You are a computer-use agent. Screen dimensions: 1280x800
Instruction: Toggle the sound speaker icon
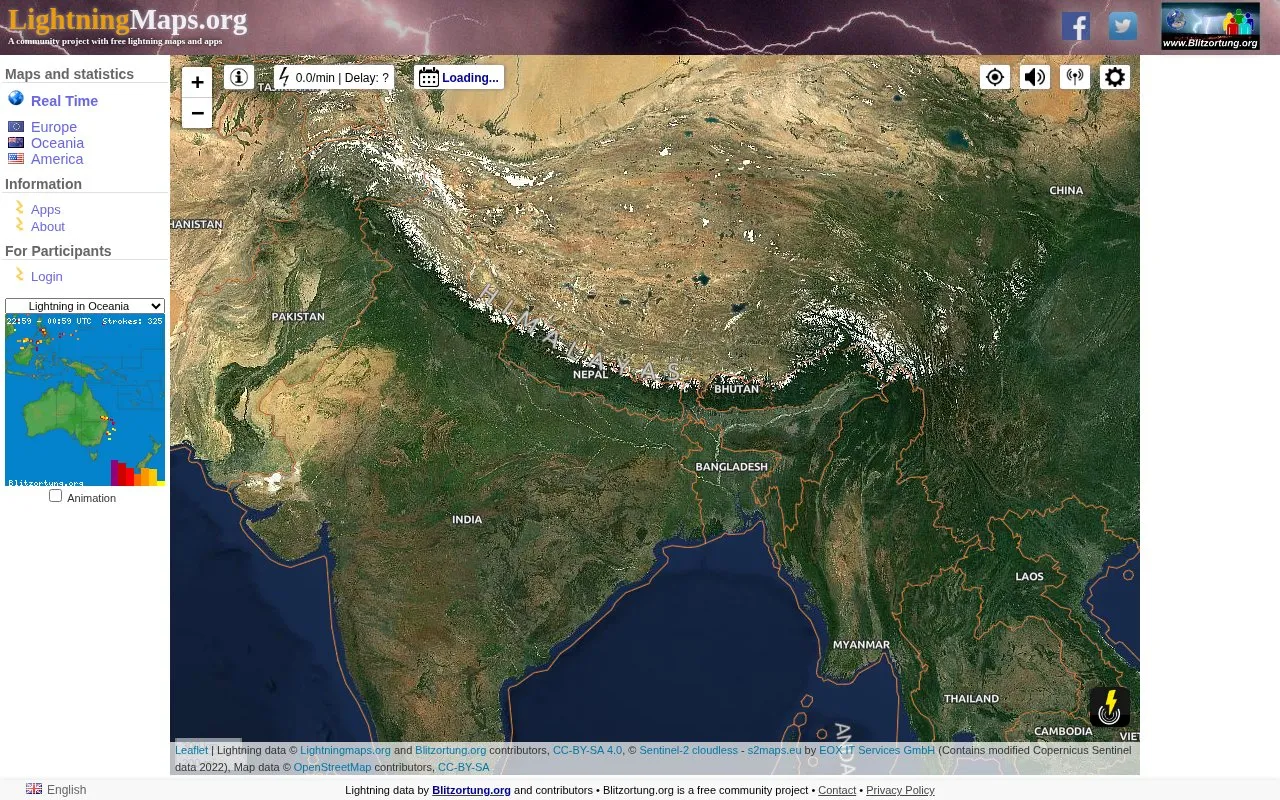tap(1035, 77)
